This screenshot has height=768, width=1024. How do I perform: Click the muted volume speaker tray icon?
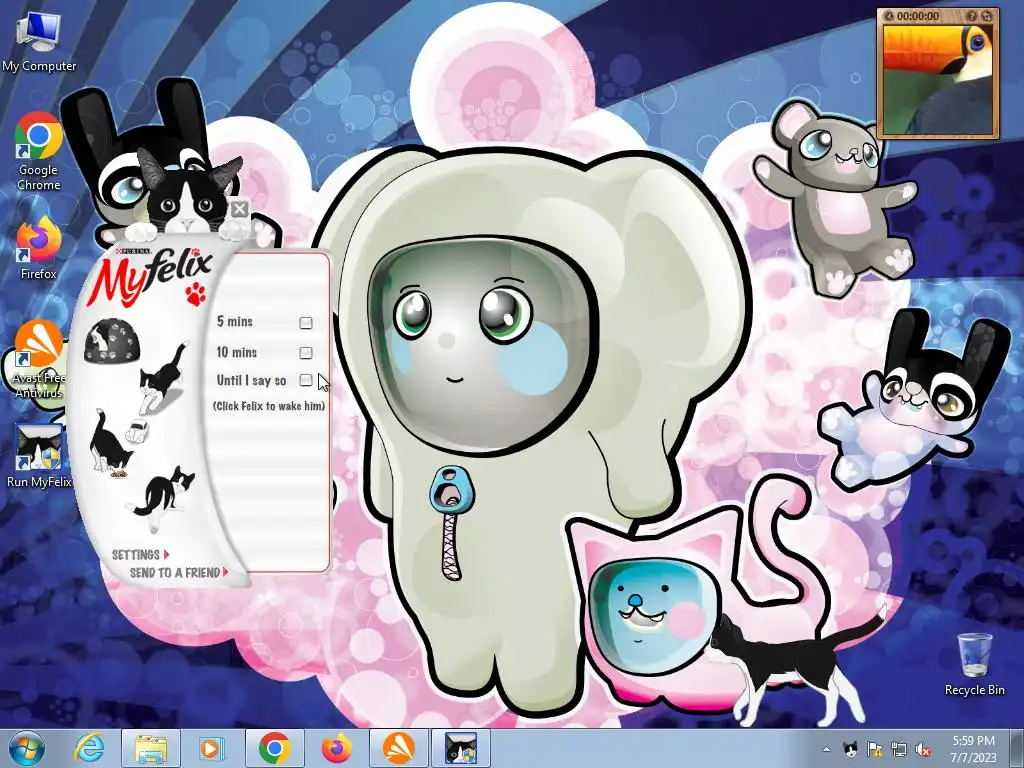pyautogui.click(x=923, y=749)
